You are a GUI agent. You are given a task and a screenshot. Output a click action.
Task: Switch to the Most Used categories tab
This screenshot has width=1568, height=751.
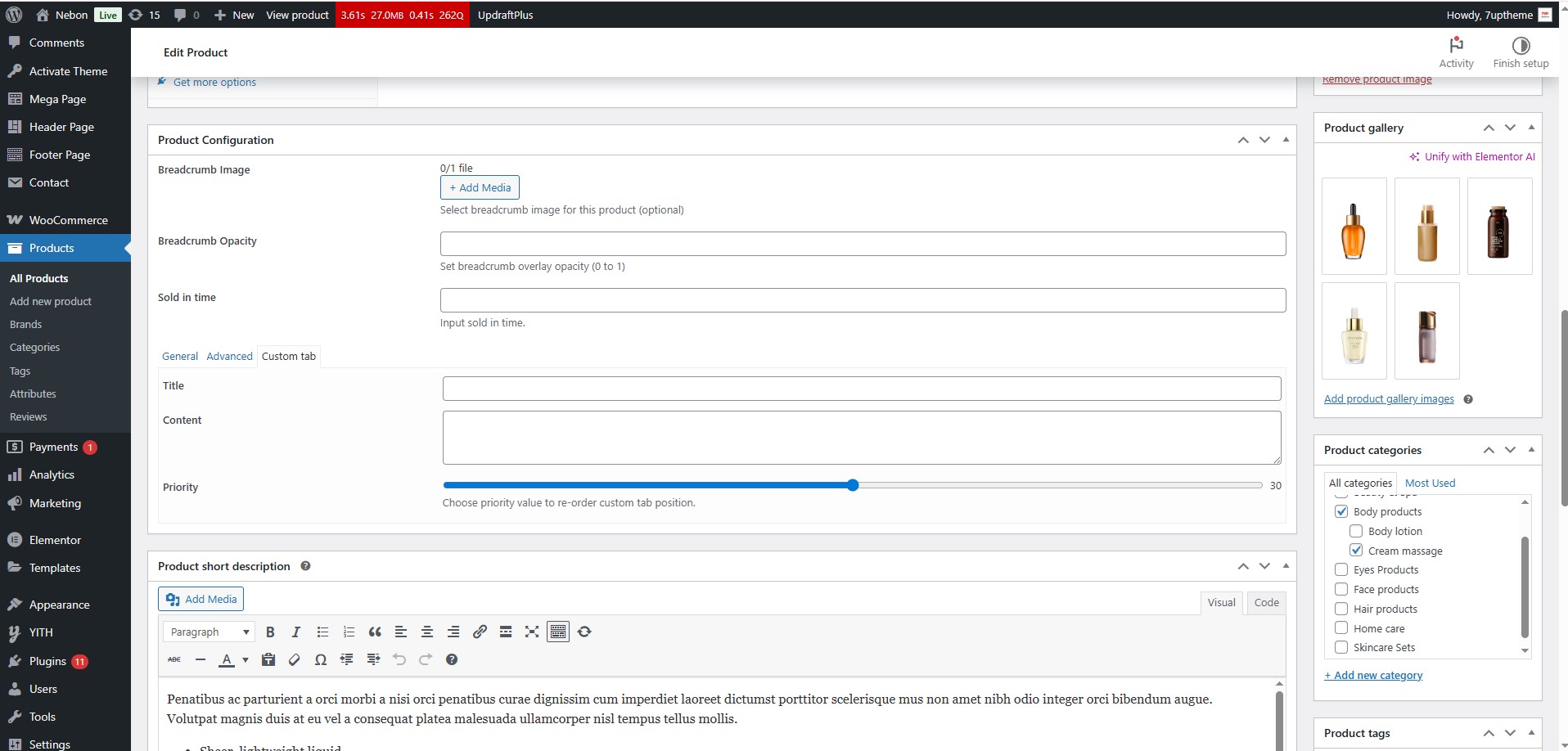click(1430, 483)
